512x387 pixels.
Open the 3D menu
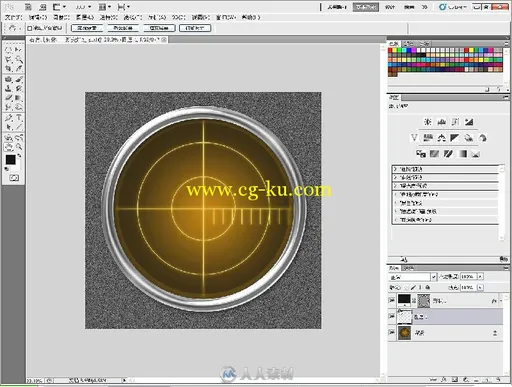179,17
